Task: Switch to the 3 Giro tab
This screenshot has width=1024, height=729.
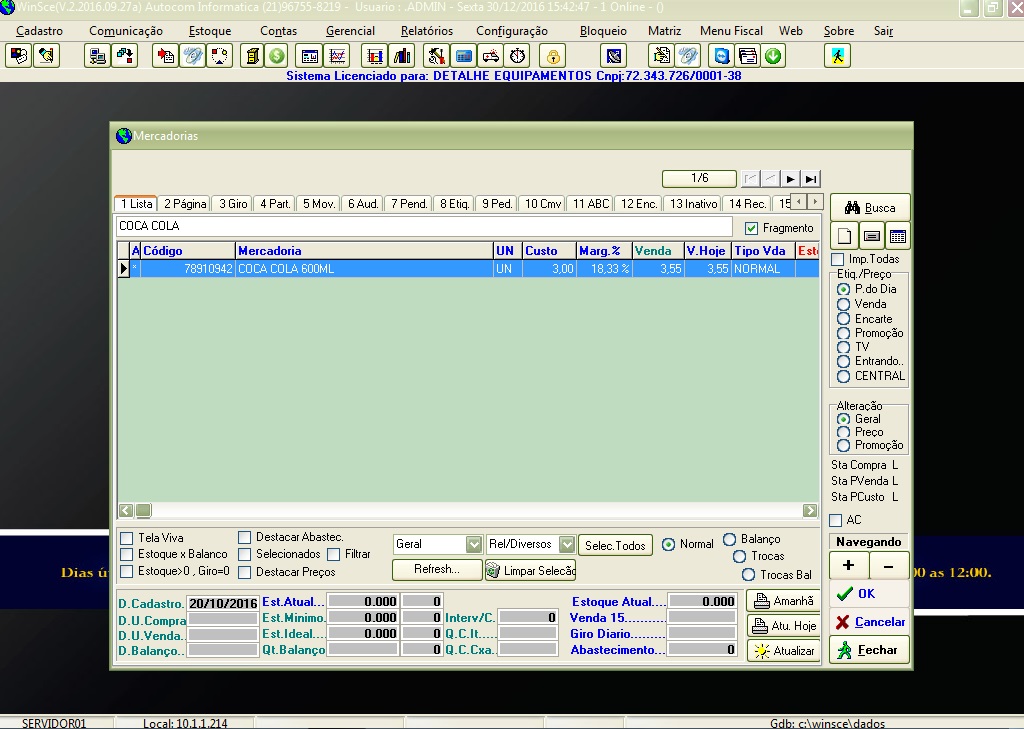Action: pyautogui.click(x=233, y=204)
